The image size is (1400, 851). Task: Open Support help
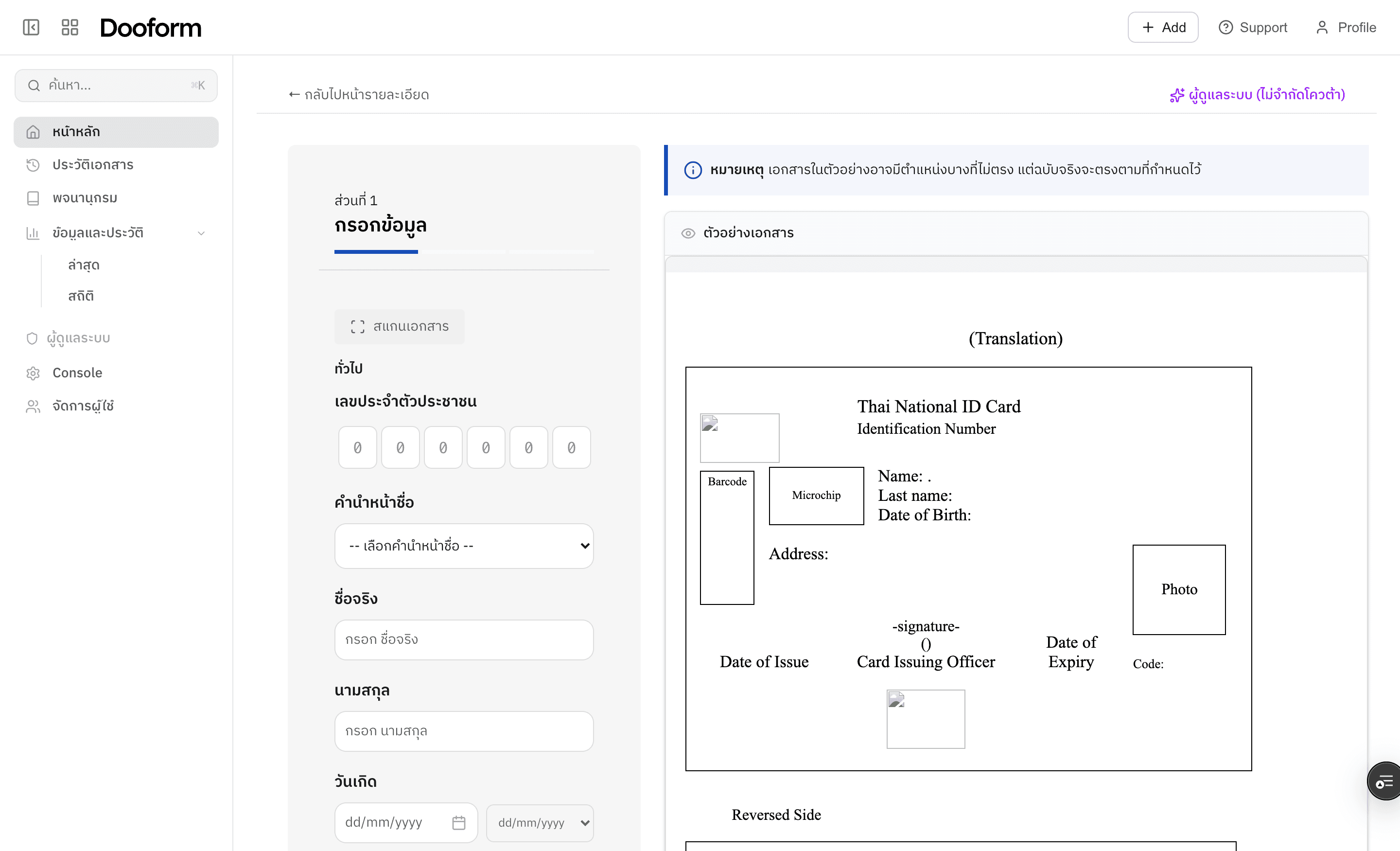point(1253,27)
